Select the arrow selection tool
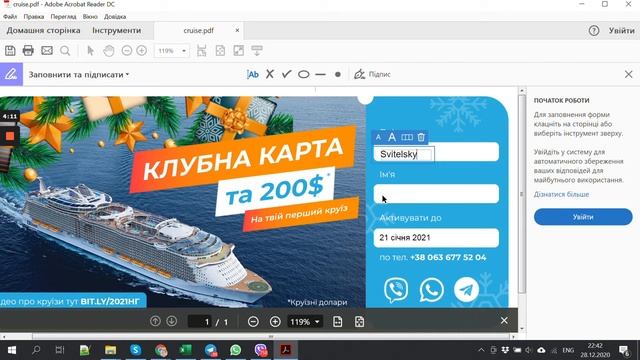640x360 pixels. click(91, 51)
